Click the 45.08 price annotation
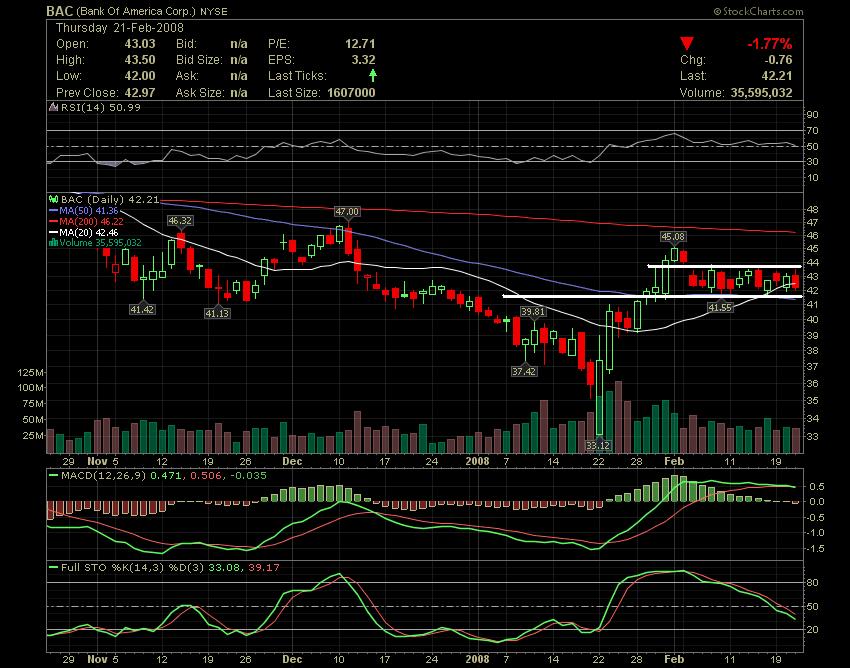Screen dimensions: 850x668 (673, 236)
